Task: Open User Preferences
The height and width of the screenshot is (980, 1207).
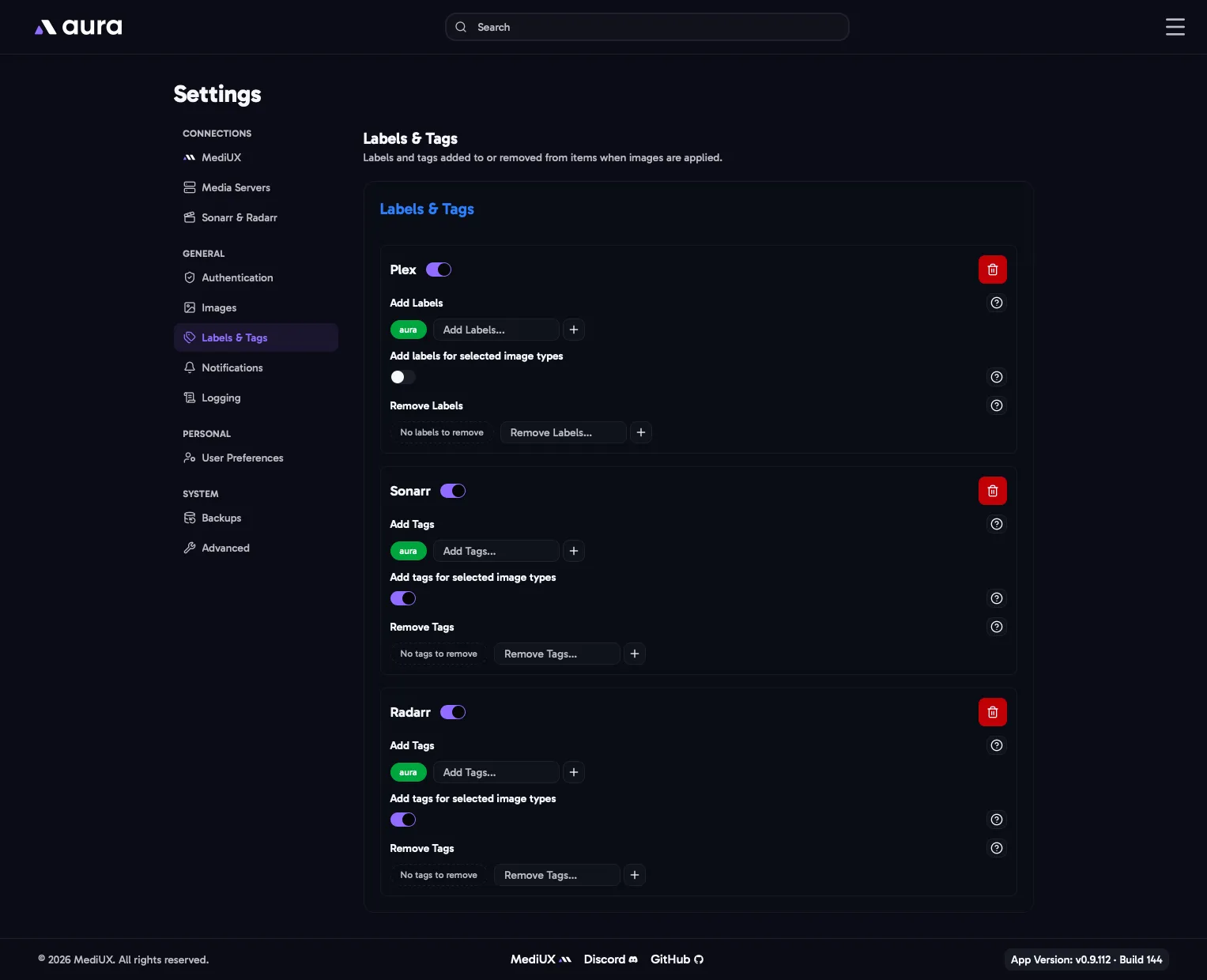Action: coord(256,458)
